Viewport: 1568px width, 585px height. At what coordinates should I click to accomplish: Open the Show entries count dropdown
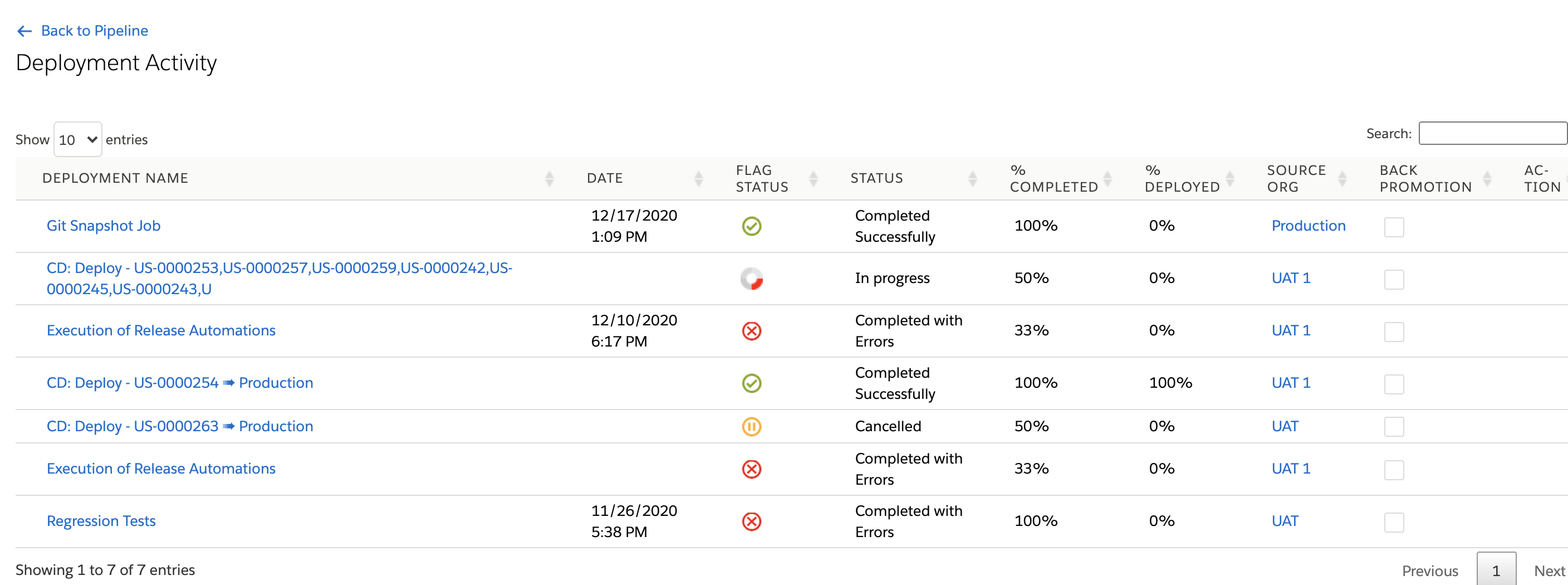[x=77, y=140]
